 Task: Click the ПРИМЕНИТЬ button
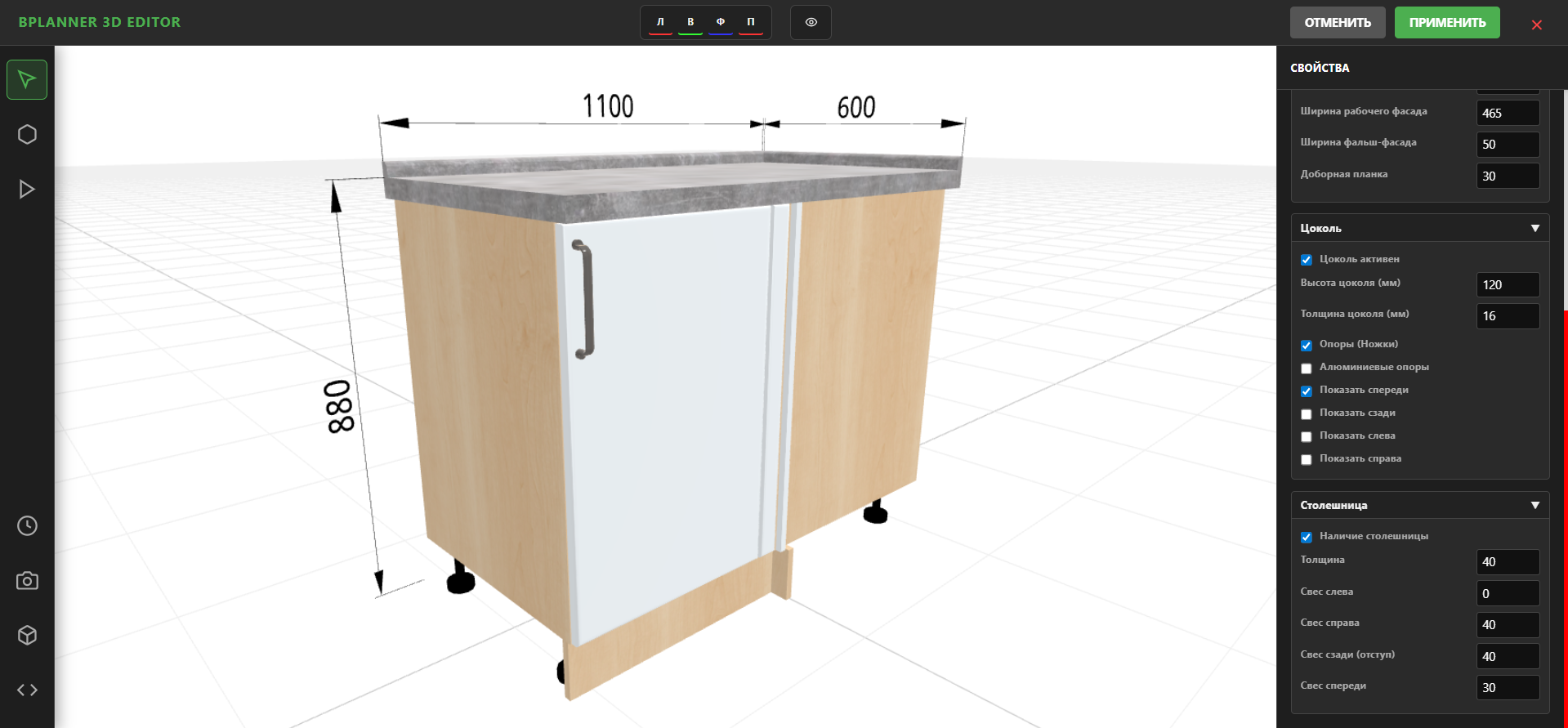click(1447, 22)
